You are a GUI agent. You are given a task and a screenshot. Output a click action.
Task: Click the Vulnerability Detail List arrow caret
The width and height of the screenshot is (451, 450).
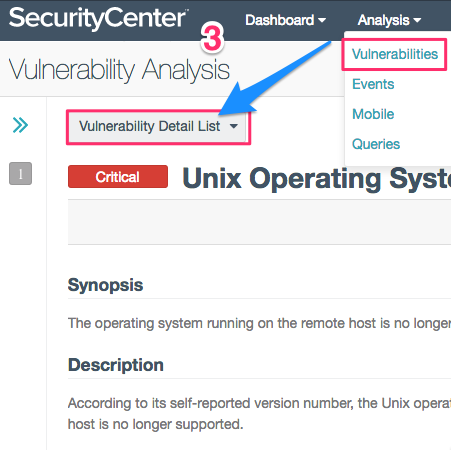(x=234, y=126)
